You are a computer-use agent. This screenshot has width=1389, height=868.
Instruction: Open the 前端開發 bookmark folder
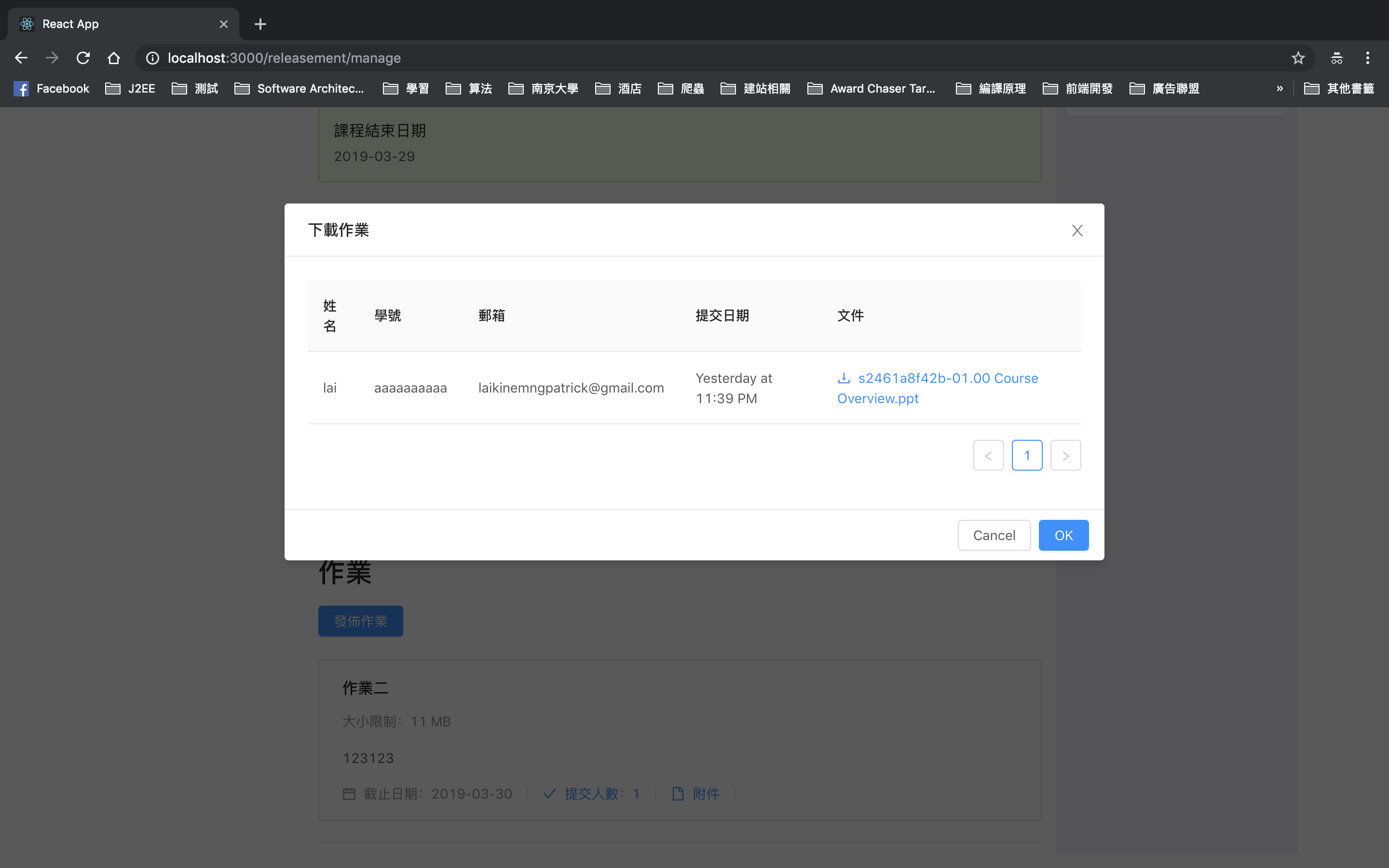pyautogui.click(x=1077, y=88)
